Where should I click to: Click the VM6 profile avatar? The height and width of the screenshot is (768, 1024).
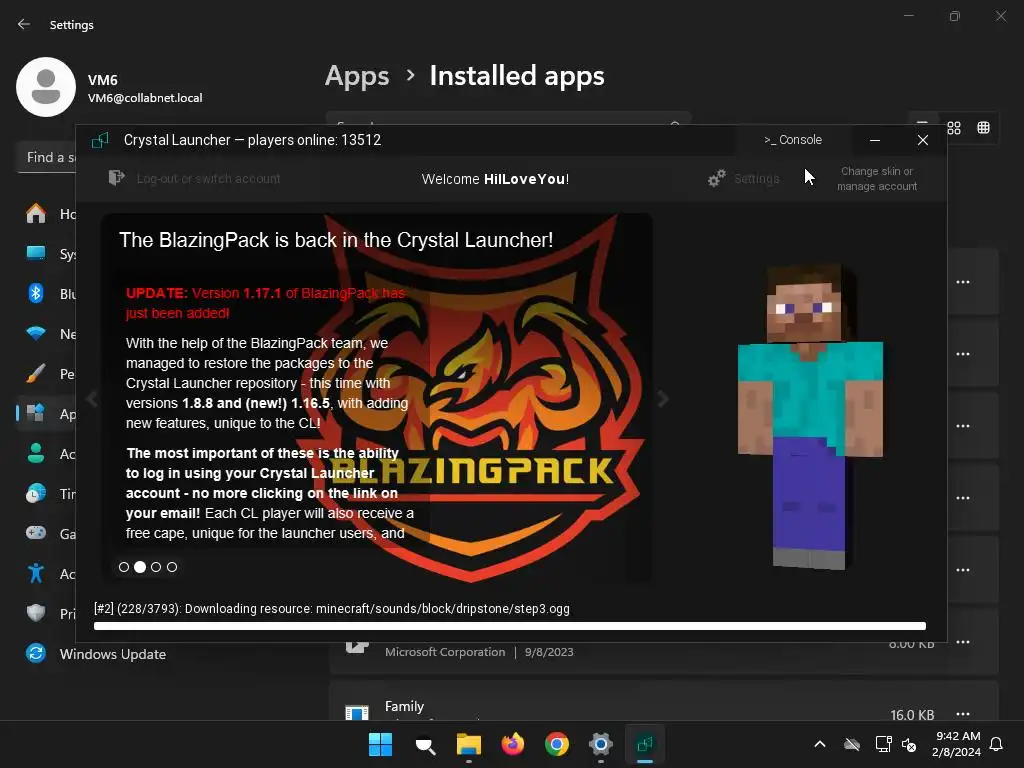click(x=46, y=87)
